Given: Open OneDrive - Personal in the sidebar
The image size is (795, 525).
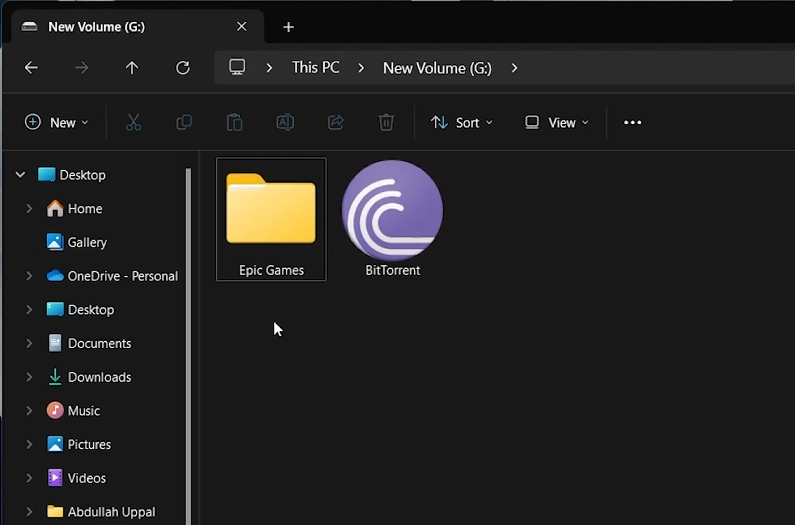Looking at the screenshot, I should point(112,276).
